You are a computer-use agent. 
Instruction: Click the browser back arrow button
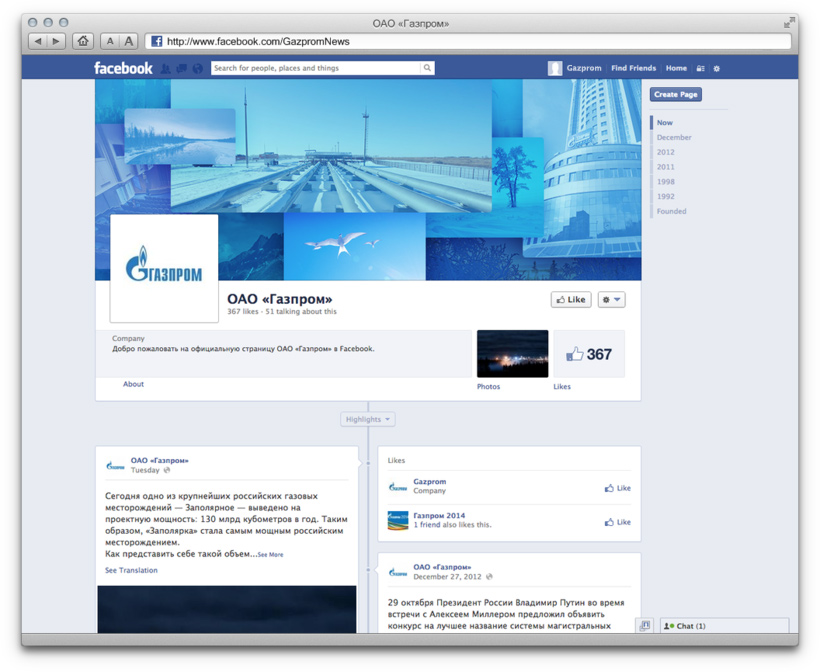coord(38,41)
